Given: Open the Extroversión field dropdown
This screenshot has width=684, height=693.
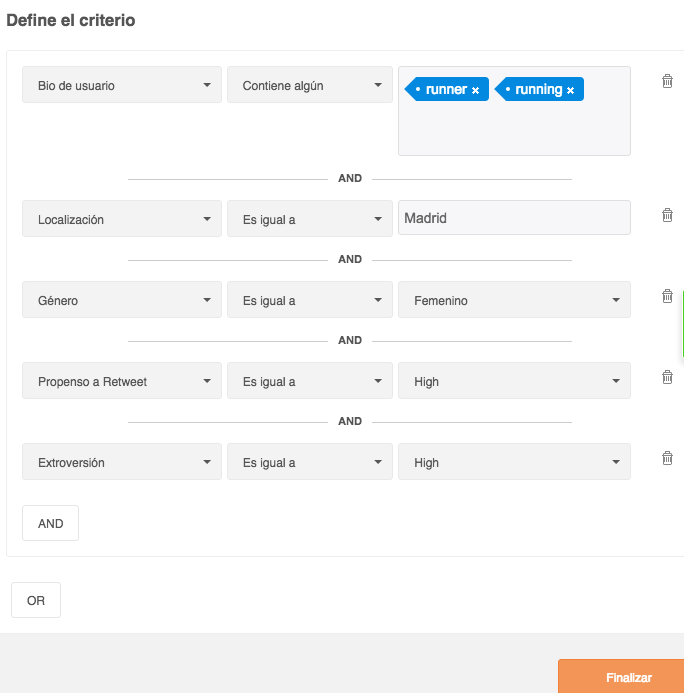Looking at the screenshot, I should tap(122, 461).
